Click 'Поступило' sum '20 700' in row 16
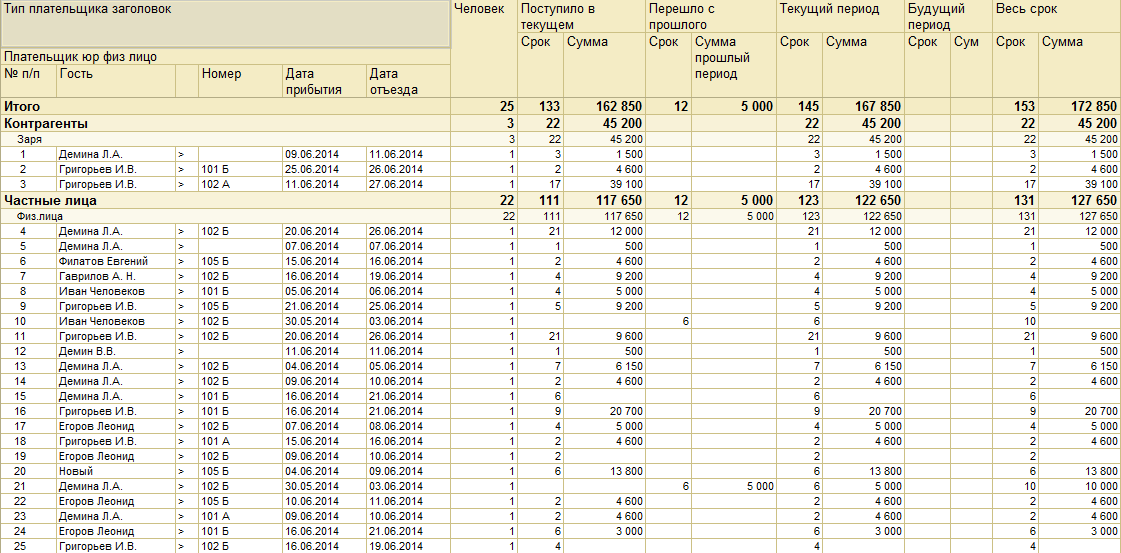 tap(604, 412)
